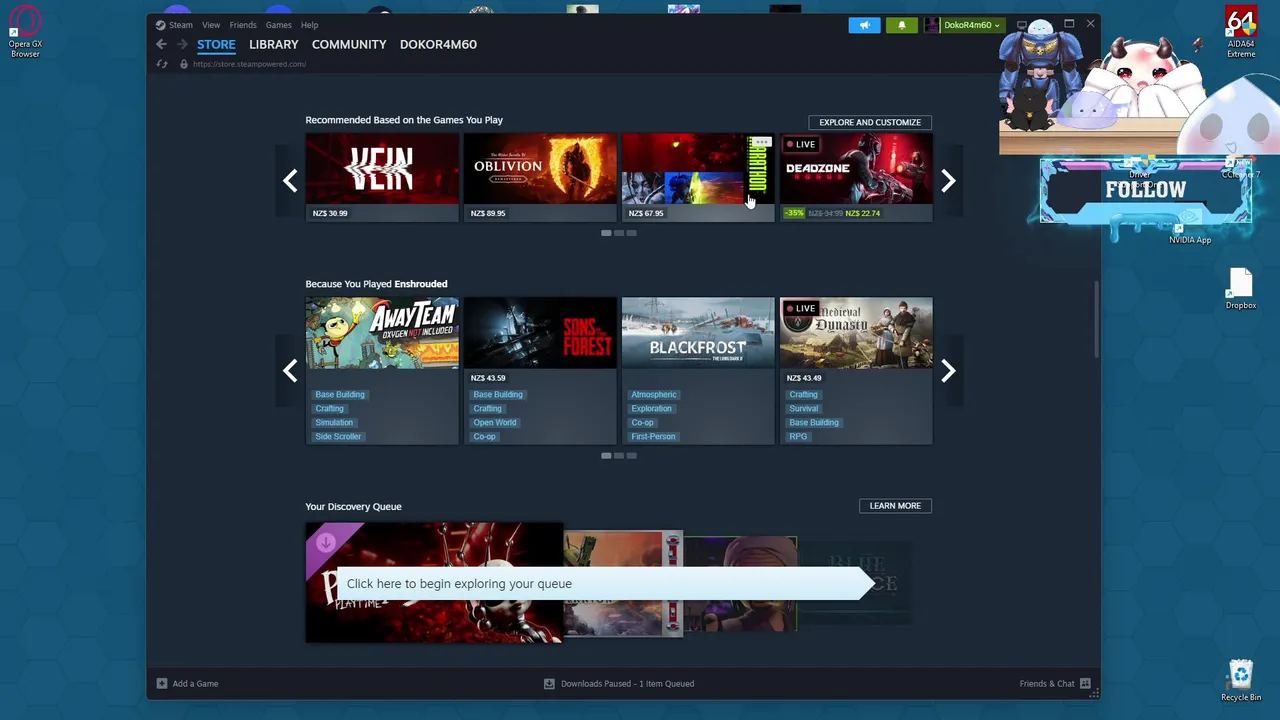Show next recommended games carousel arrow
The width and height of the screenshot is (1280, 720).
(948, 180)
